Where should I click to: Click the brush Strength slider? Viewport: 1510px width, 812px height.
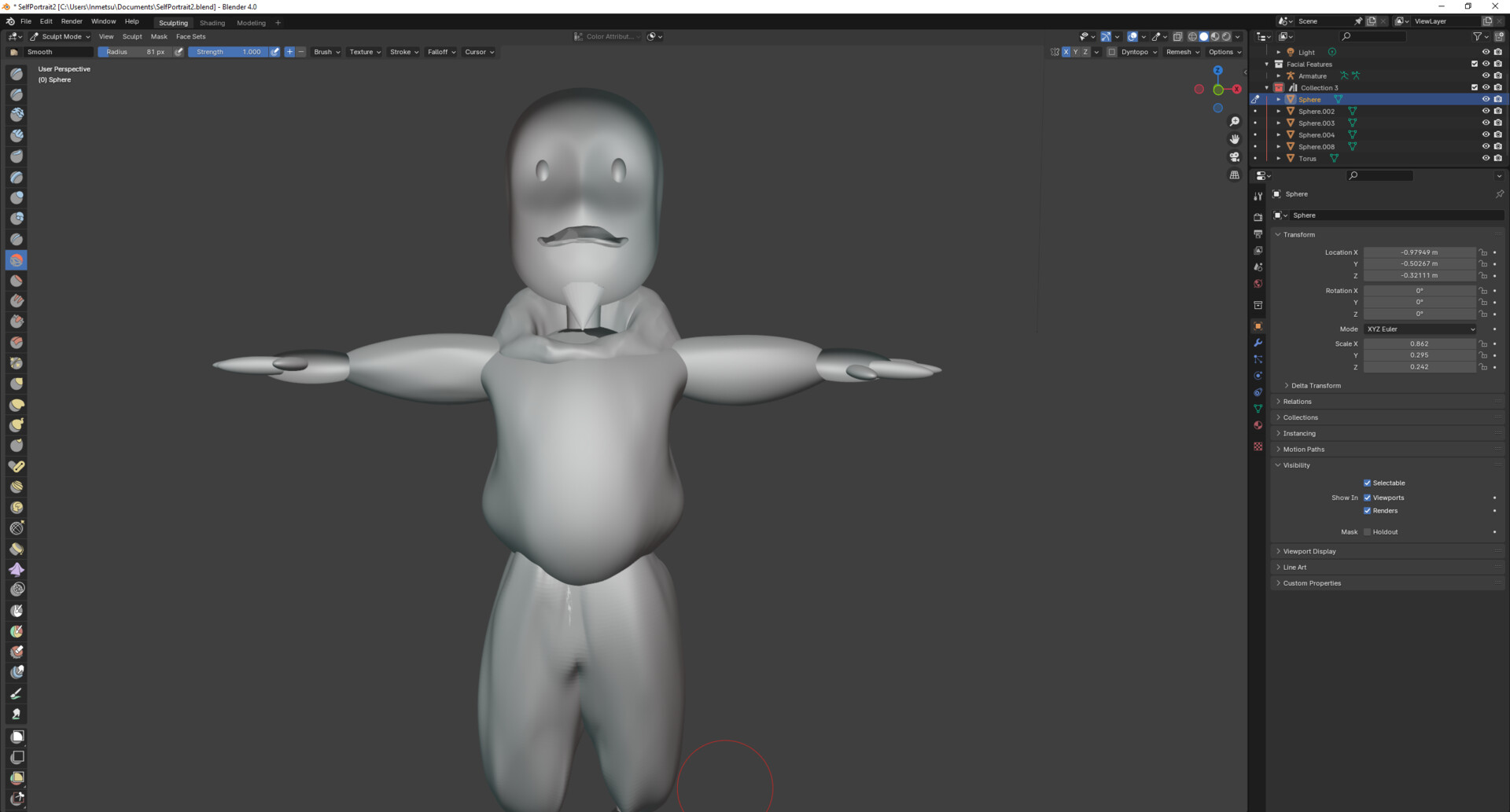[x=228, y=52]
